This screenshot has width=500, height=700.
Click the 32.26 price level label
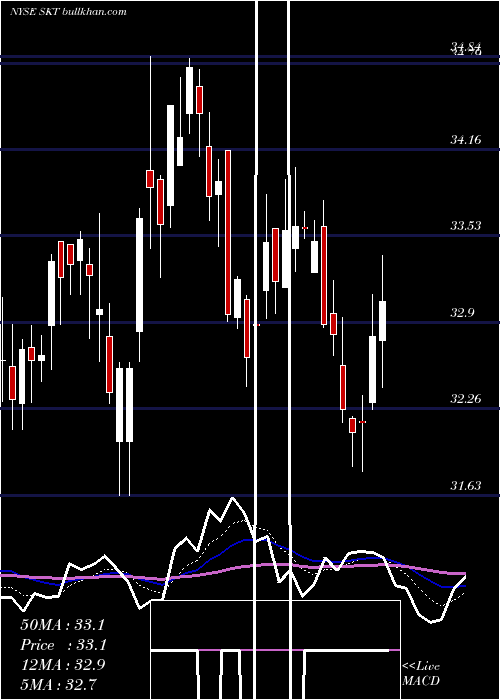(466, 399)
